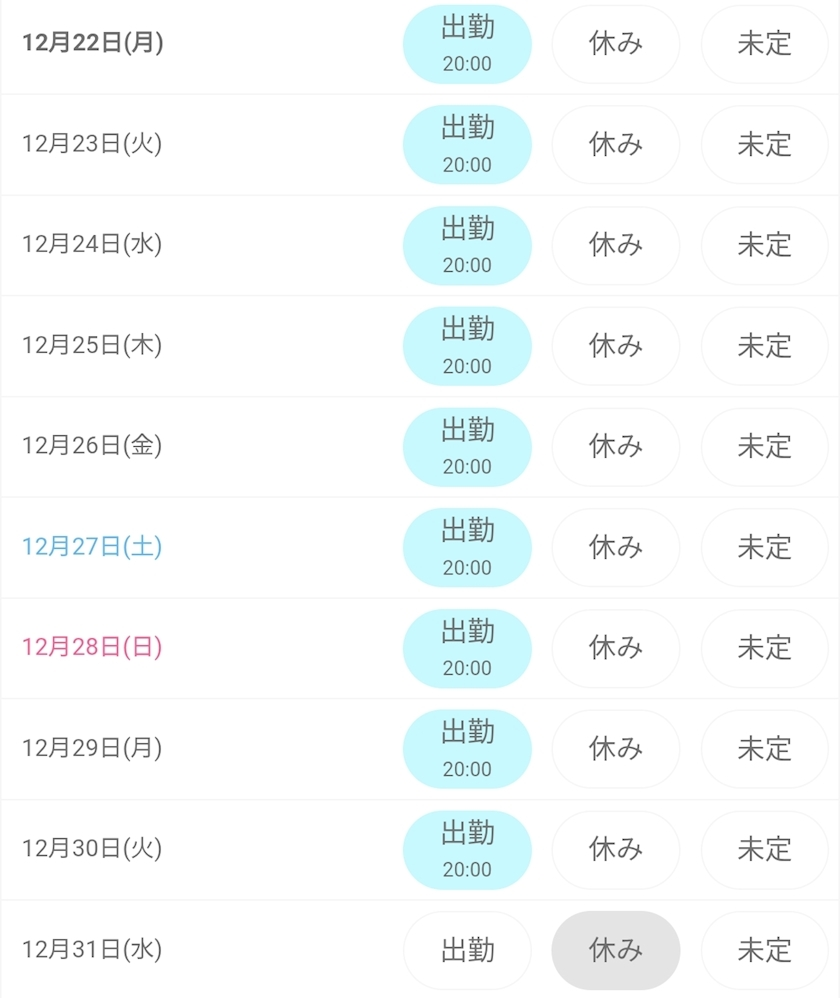Mark 12月23日(火) as 休み
Viewport: 840px width, 998px height.
coord(616,145)
